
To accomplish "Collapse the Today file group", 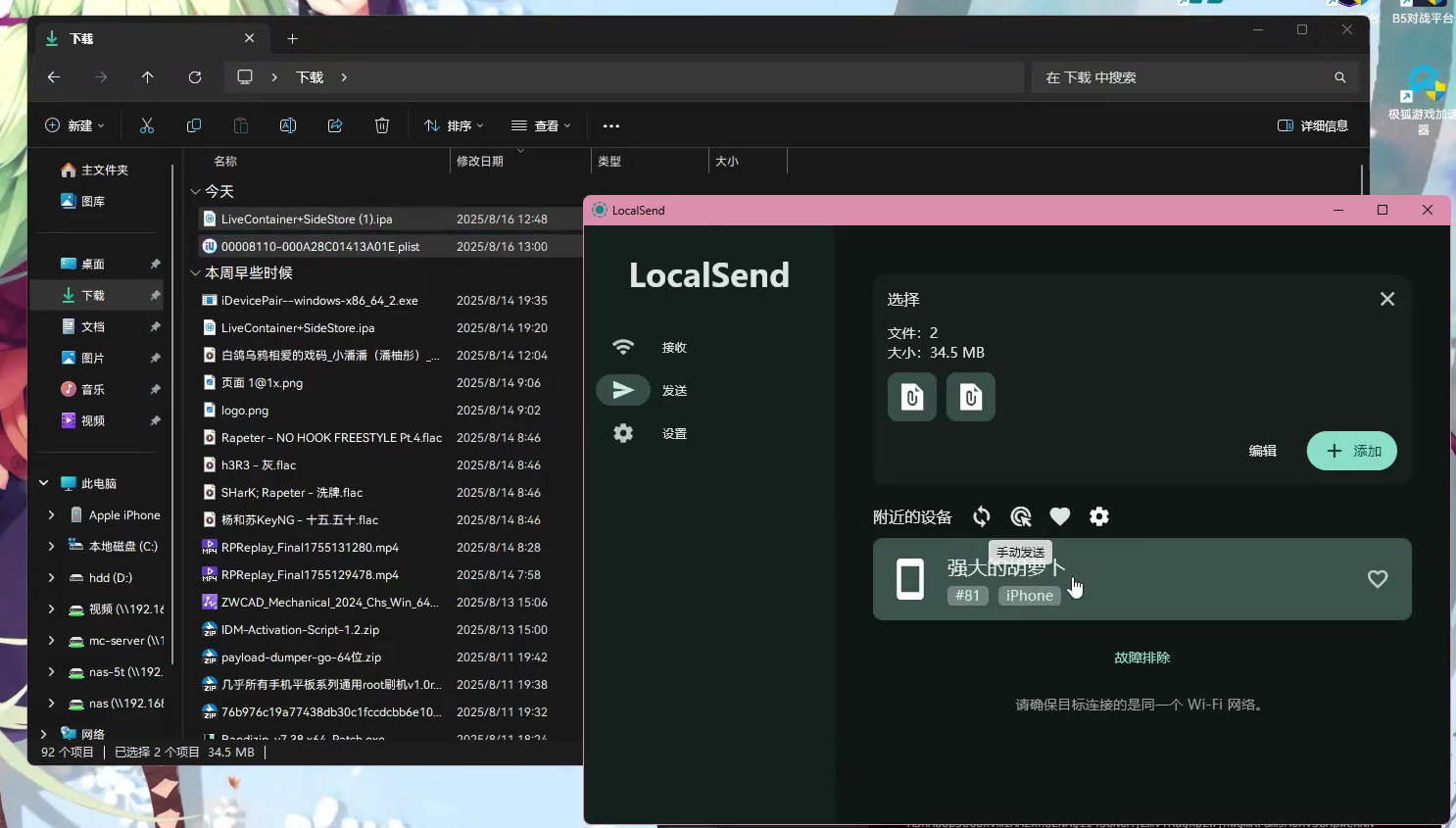I will pyautogui.click(x=196, y=191).
